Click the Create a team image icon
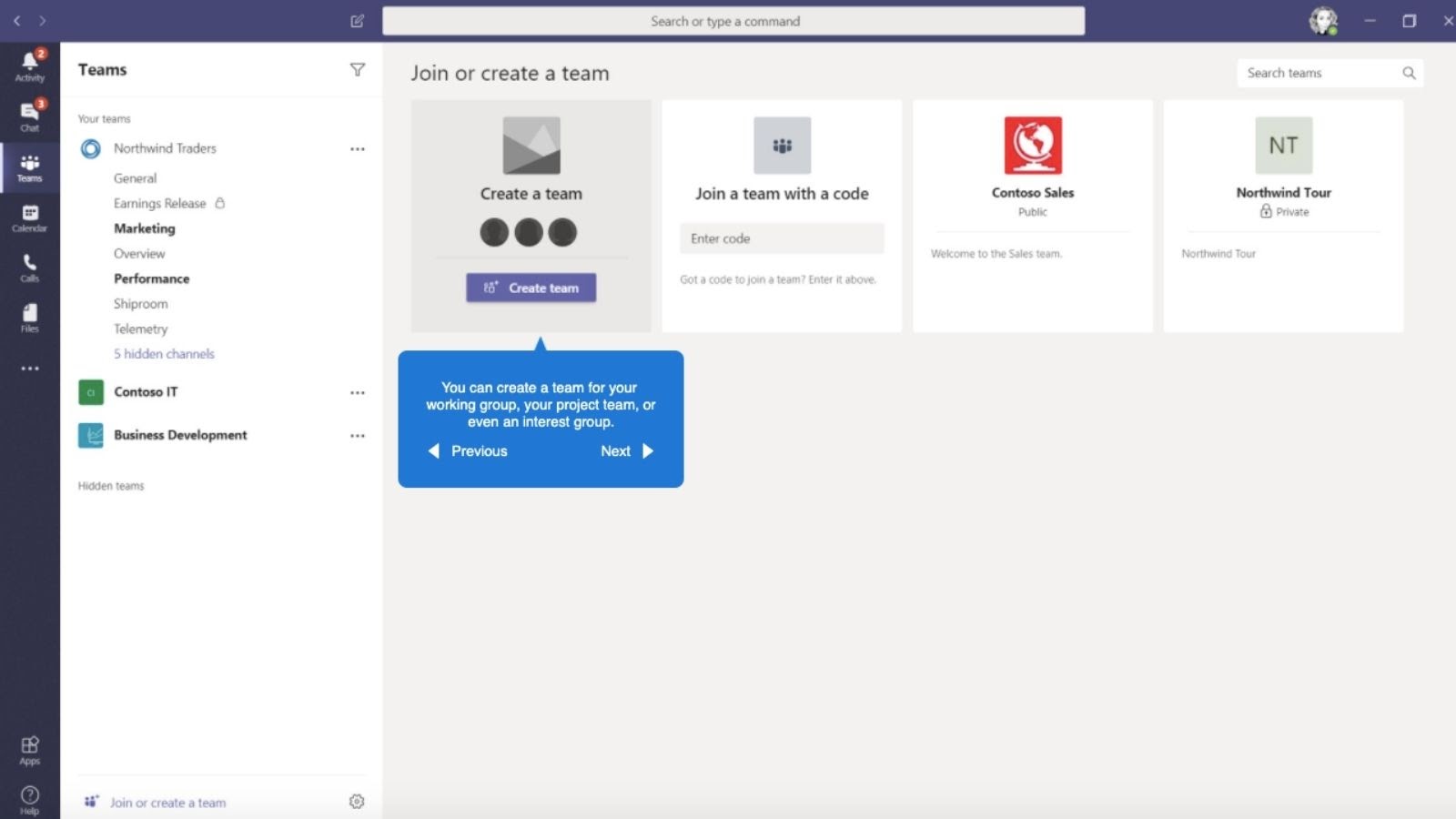Screen dimensions: 1456x819 point(531,145)
